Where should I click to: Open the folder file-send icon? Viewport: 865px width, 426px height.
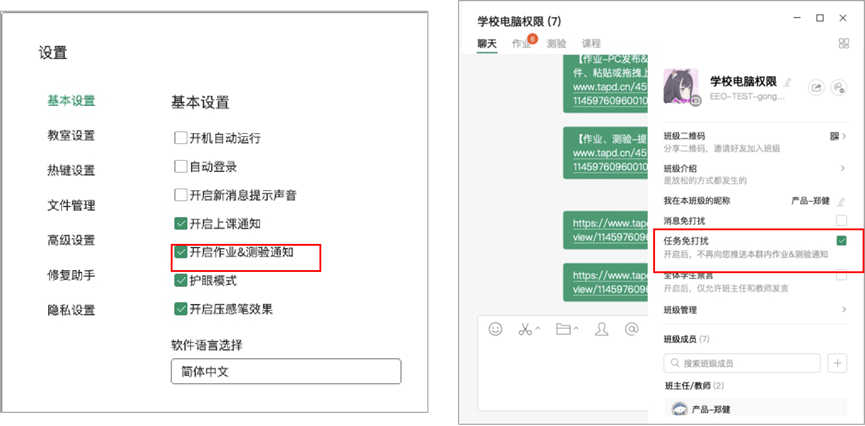pyautogui.click(x=563, y=329)
